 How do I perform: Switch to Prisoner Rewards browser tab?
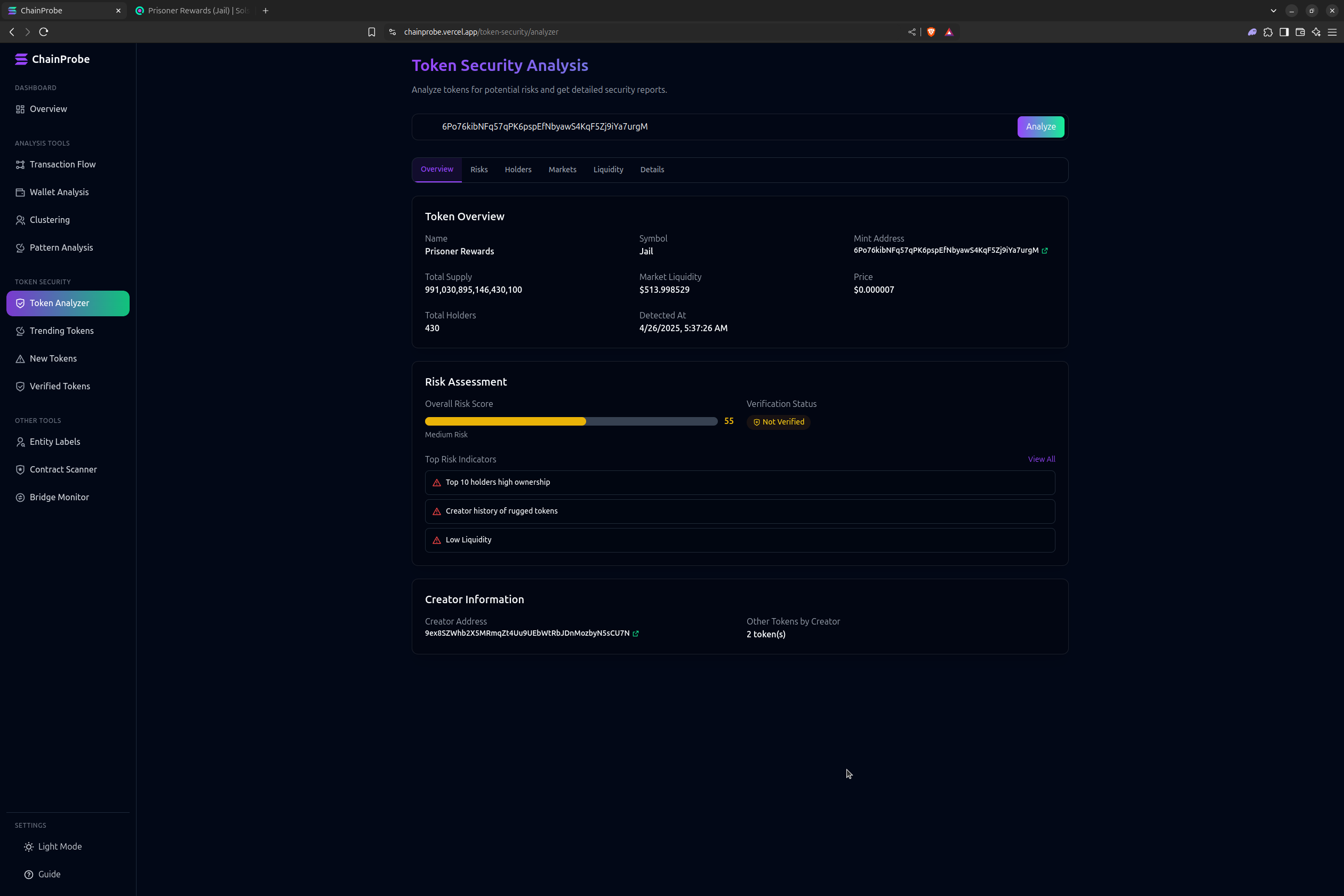click(193, 11)
